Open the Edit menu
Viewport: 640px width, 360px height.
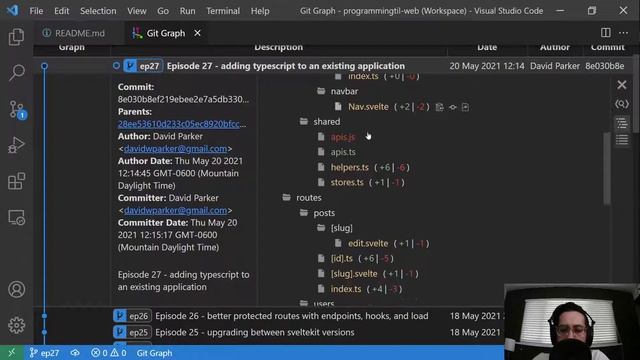pos(62,11)
